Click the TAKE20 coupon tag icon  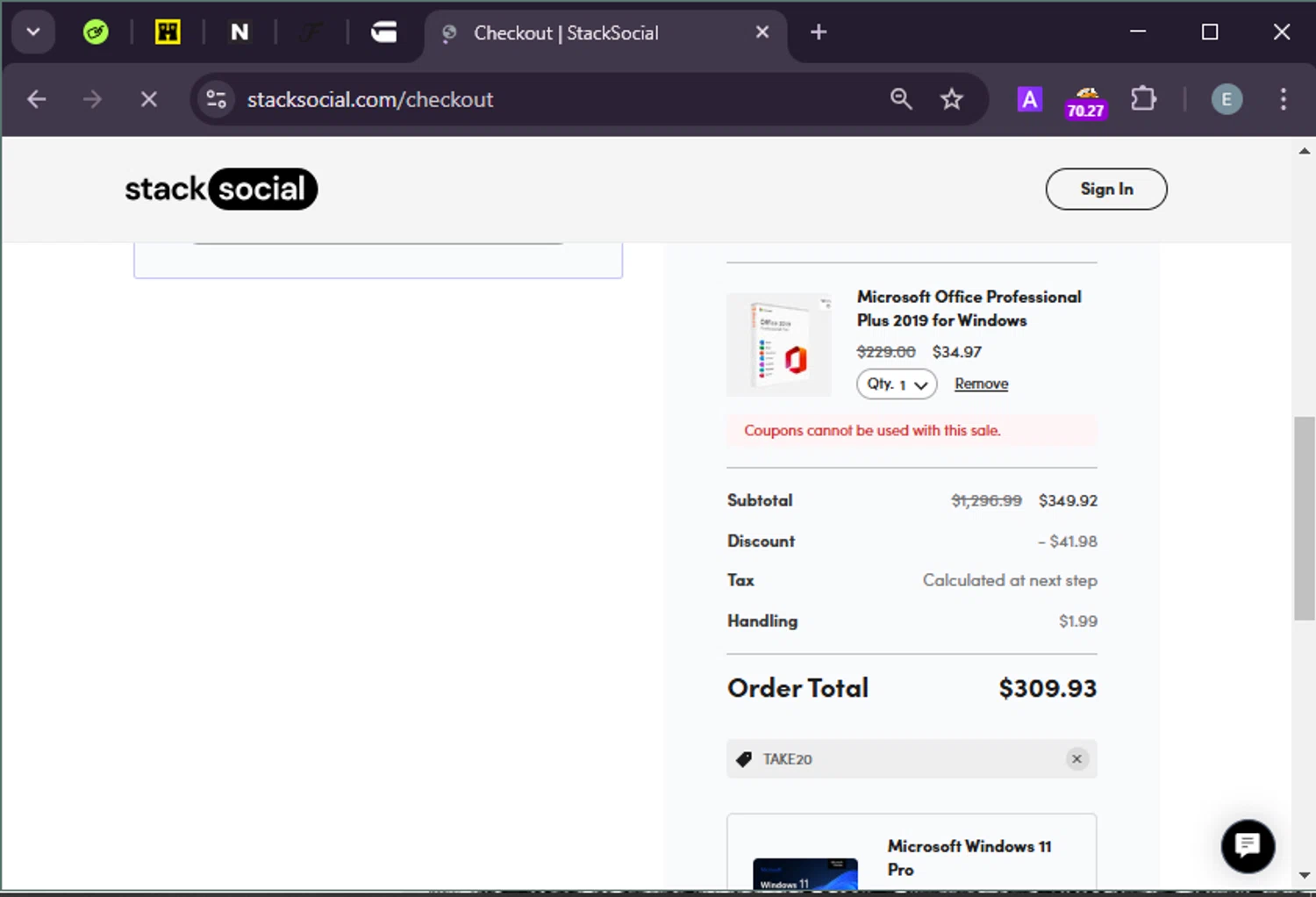click(x=744, y=759)
